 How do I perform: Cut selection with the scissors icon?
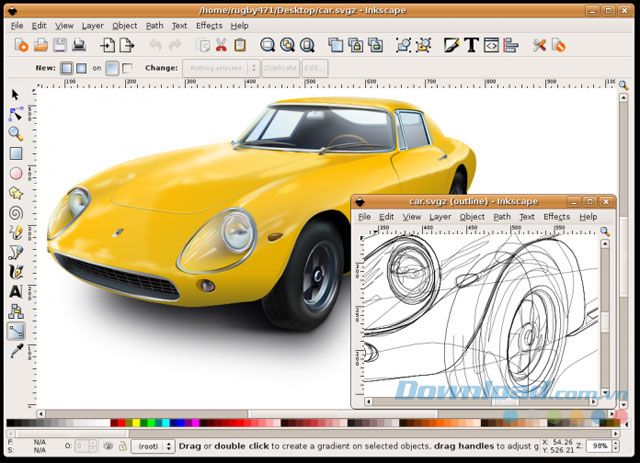coord(221,45)
